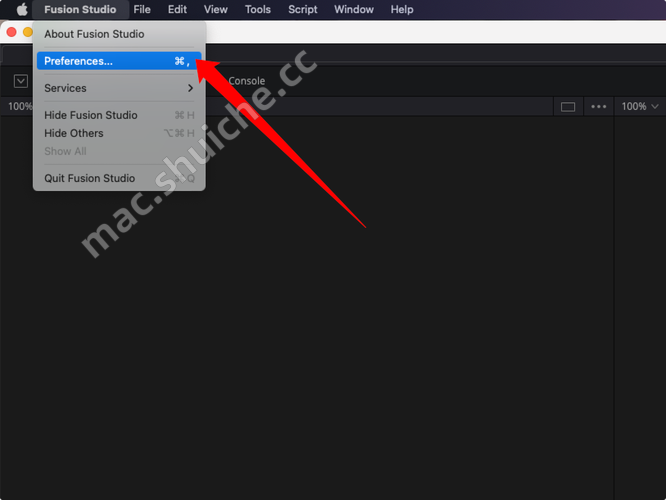This screenshot has height=500, width=666.
Task: Open the Window menu
Action: click(x=353, y=9)
